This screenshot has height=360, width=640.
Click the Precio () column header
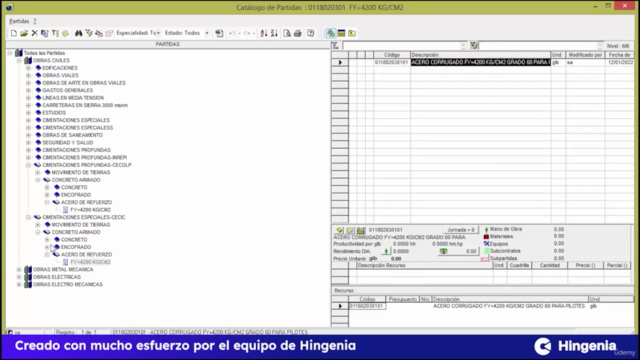(585, 265)
